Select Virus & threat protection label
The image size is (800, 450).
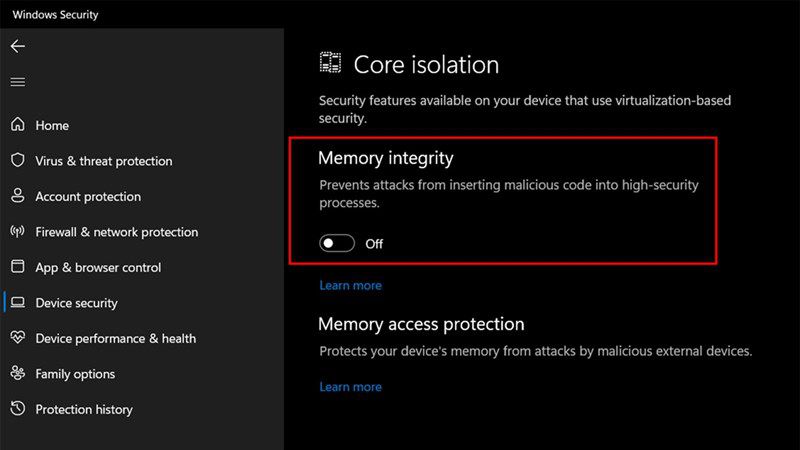click(104, 161)
